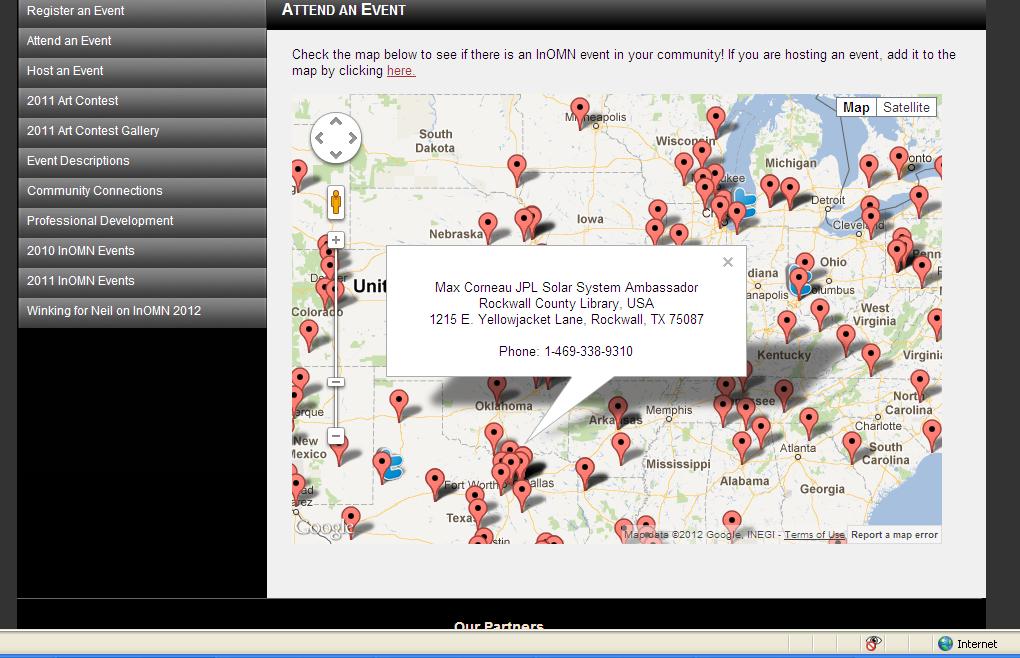Click the red marker on Oklahoma
Screen dimensions: 1020x658
point(497,386)
